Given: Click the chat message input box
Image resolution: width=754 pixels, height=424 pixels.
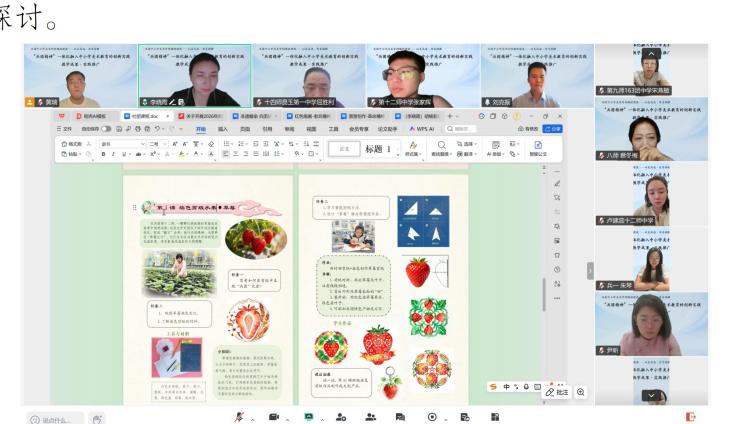Looking at the screenshot, I should [55, 420].
